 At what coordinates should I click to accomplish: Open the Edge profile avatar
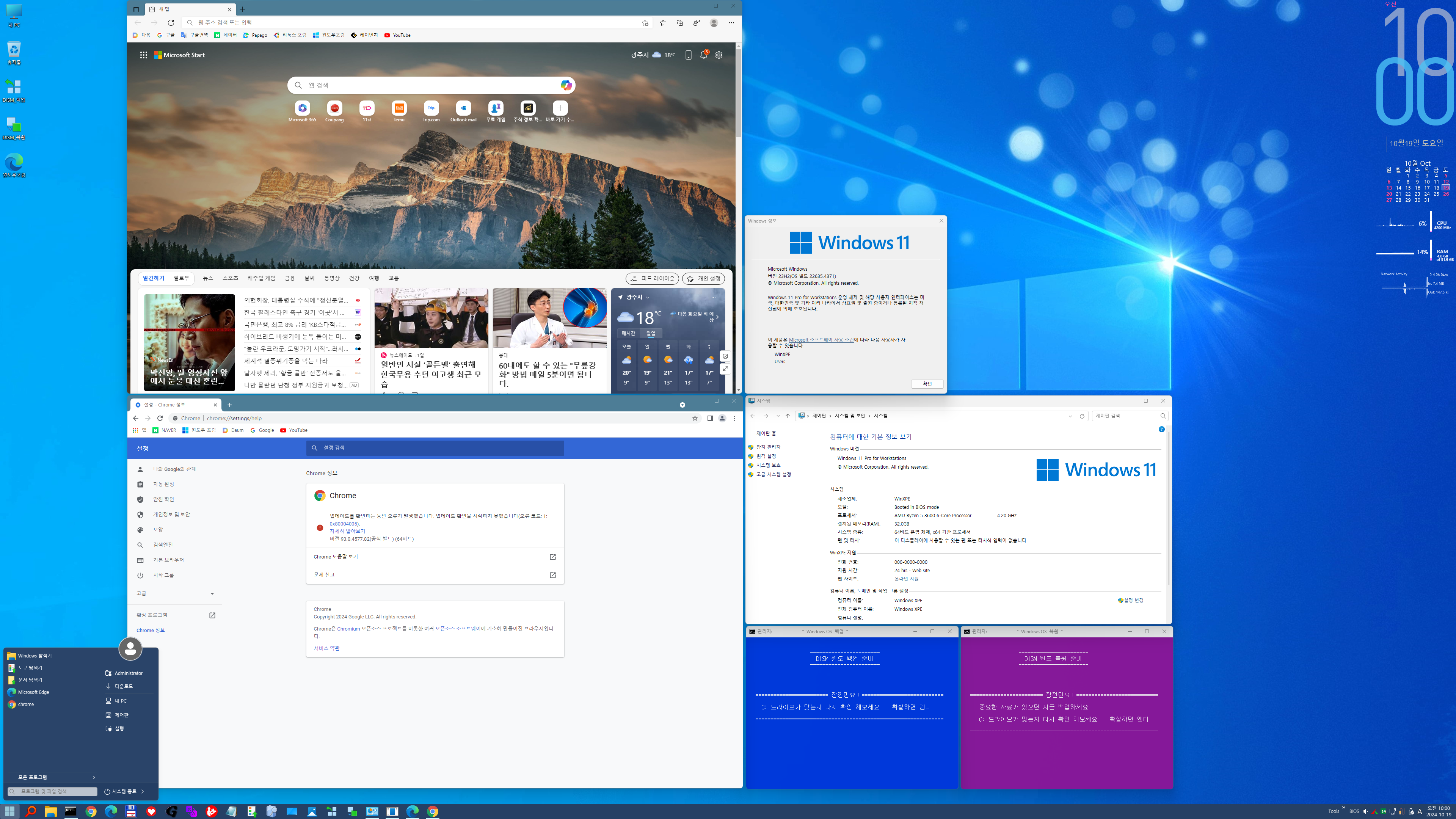click(x=714, y=23)
